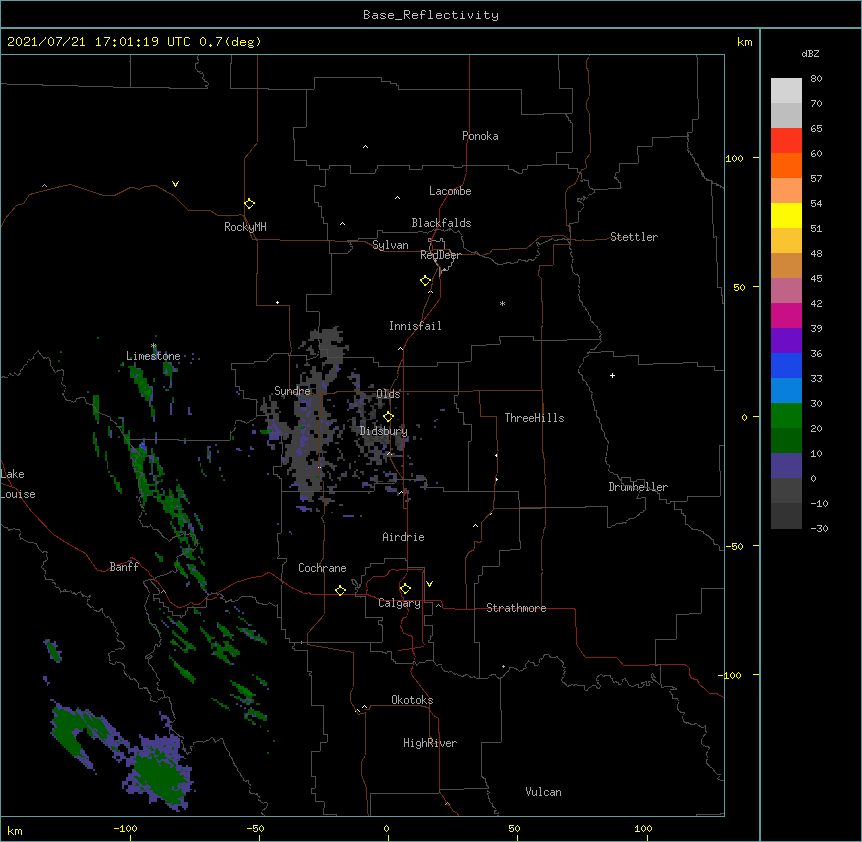Click the yellow v marker east of Calgary's diamond
Viewport: 862px width, 842px height.
coord(429,584)
